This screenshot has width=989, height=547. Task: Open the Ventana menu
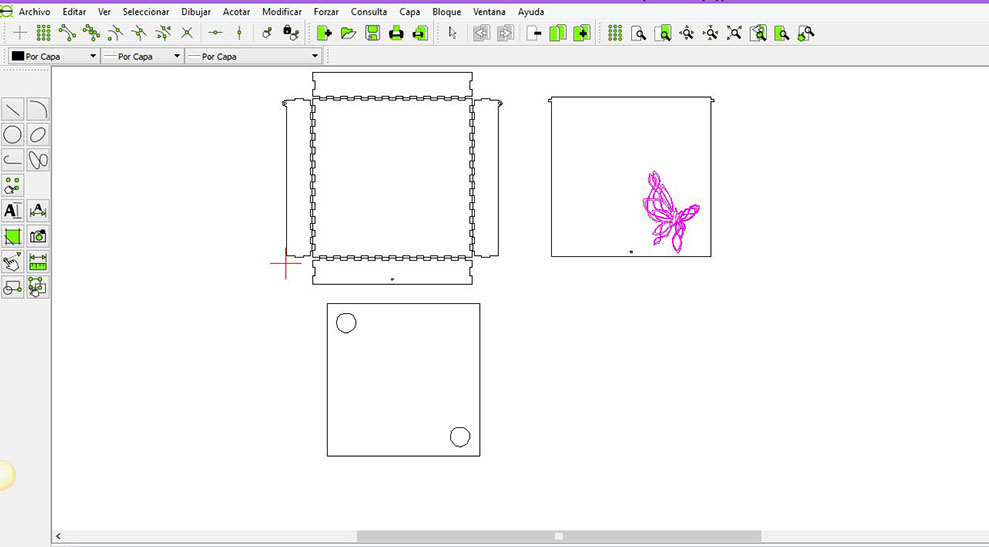point(489,11)
